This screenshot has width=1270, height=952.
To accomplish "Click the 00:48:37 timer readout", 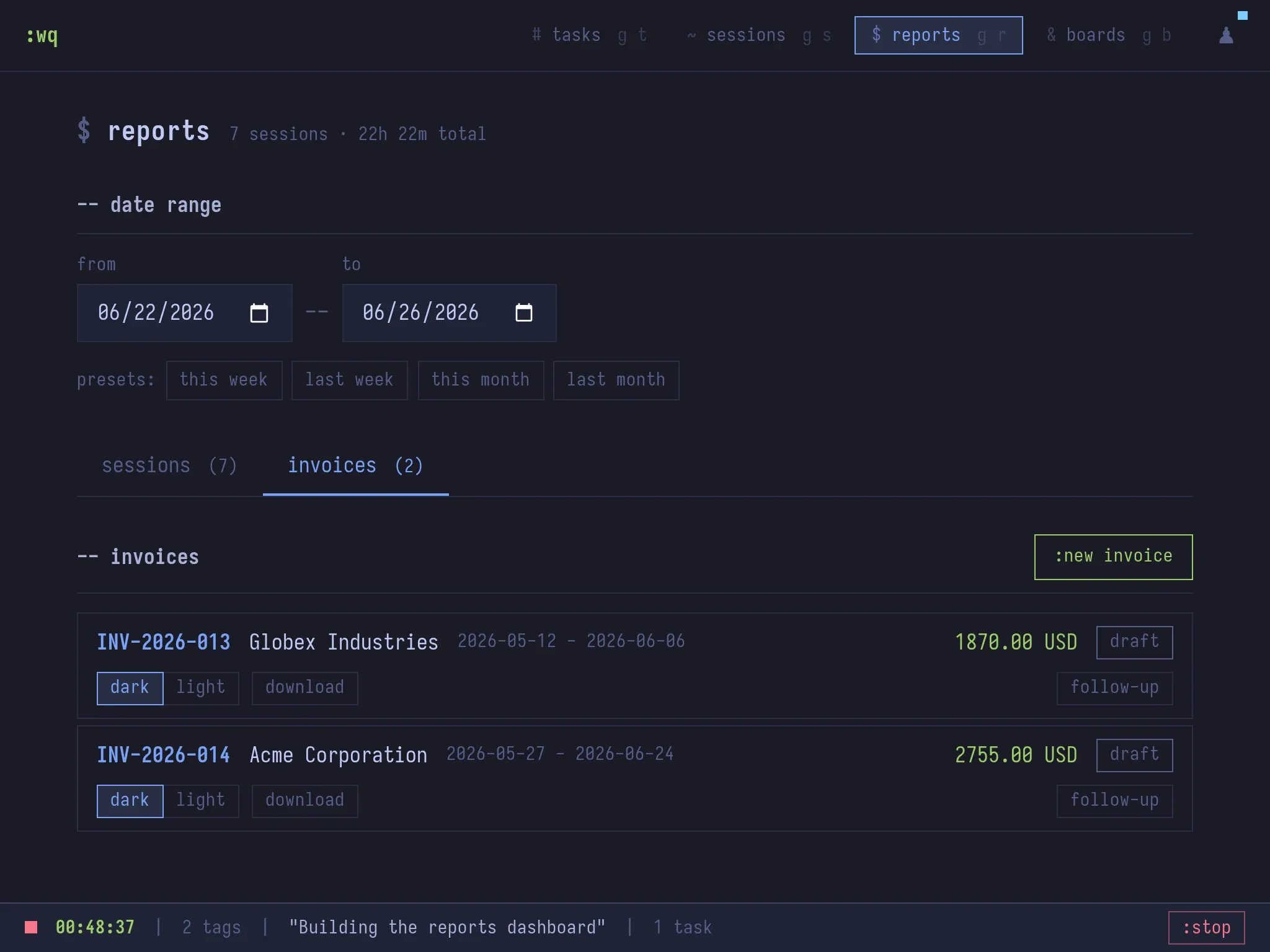I will coord(95,927).
